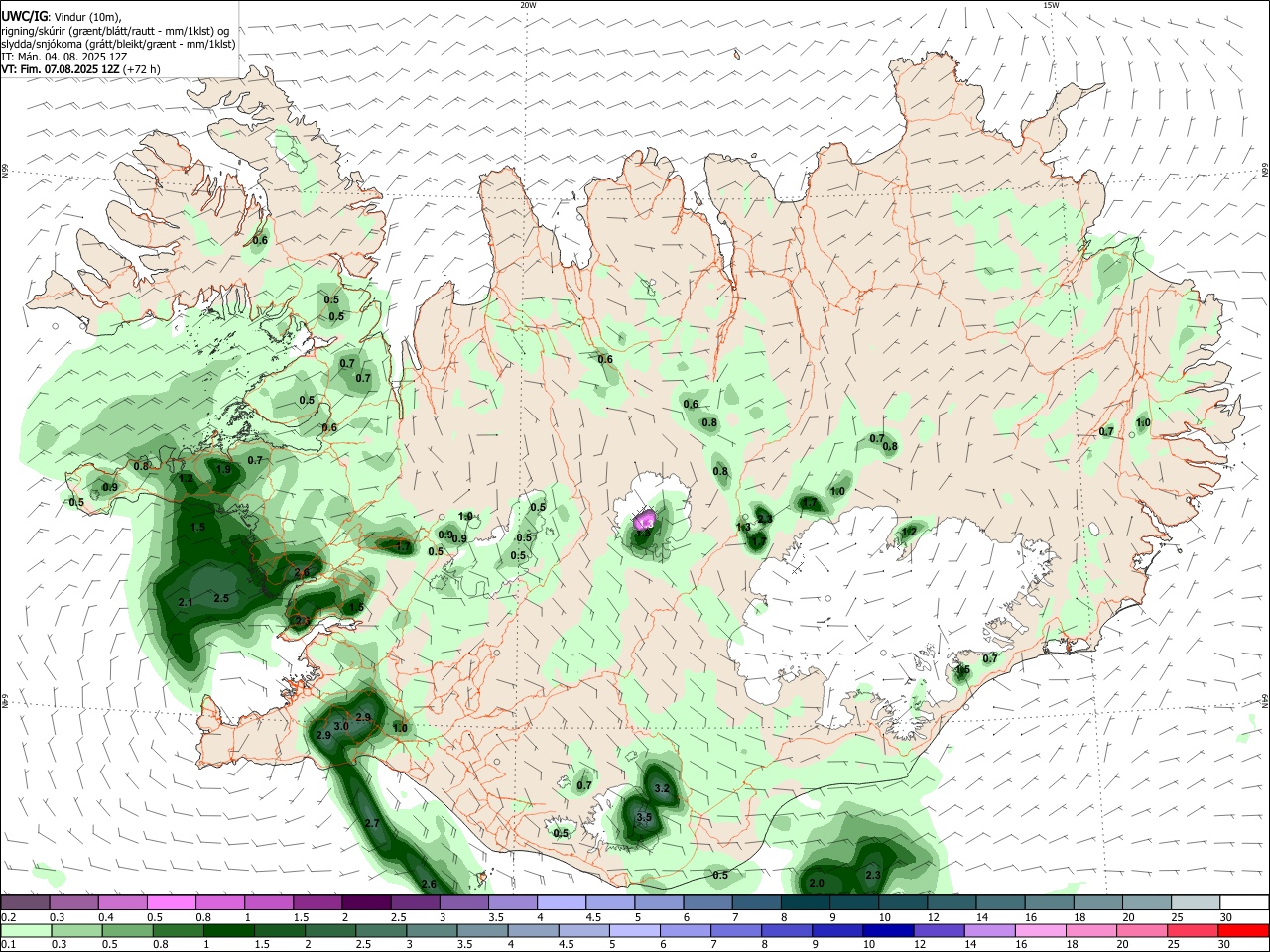Screen dimensions: 1270x952
Task: Click the 1.2 value next to 1.9
Action: [x=187, y=478]
